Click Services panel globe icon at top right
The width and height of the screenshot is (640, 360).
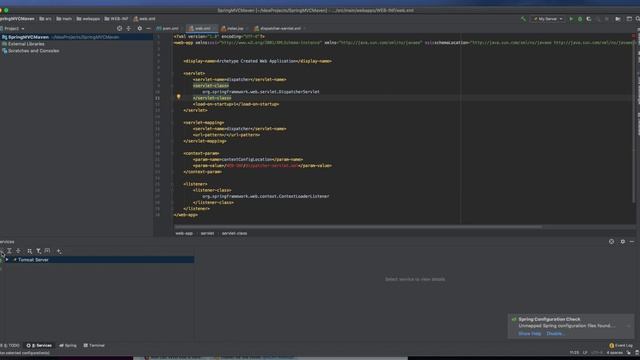[x=611, y=242]
